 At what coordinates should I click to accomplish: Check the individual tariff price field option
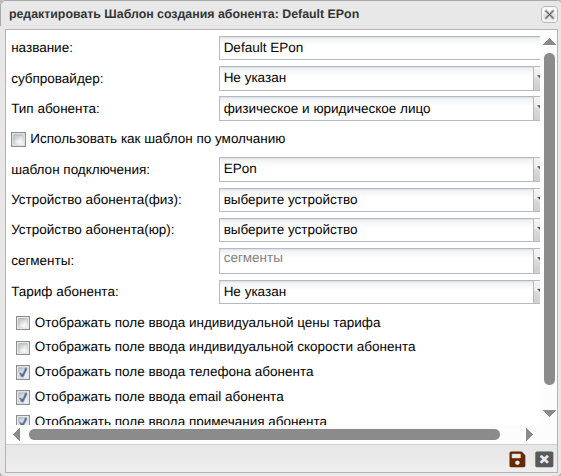(x=23, y=323)
